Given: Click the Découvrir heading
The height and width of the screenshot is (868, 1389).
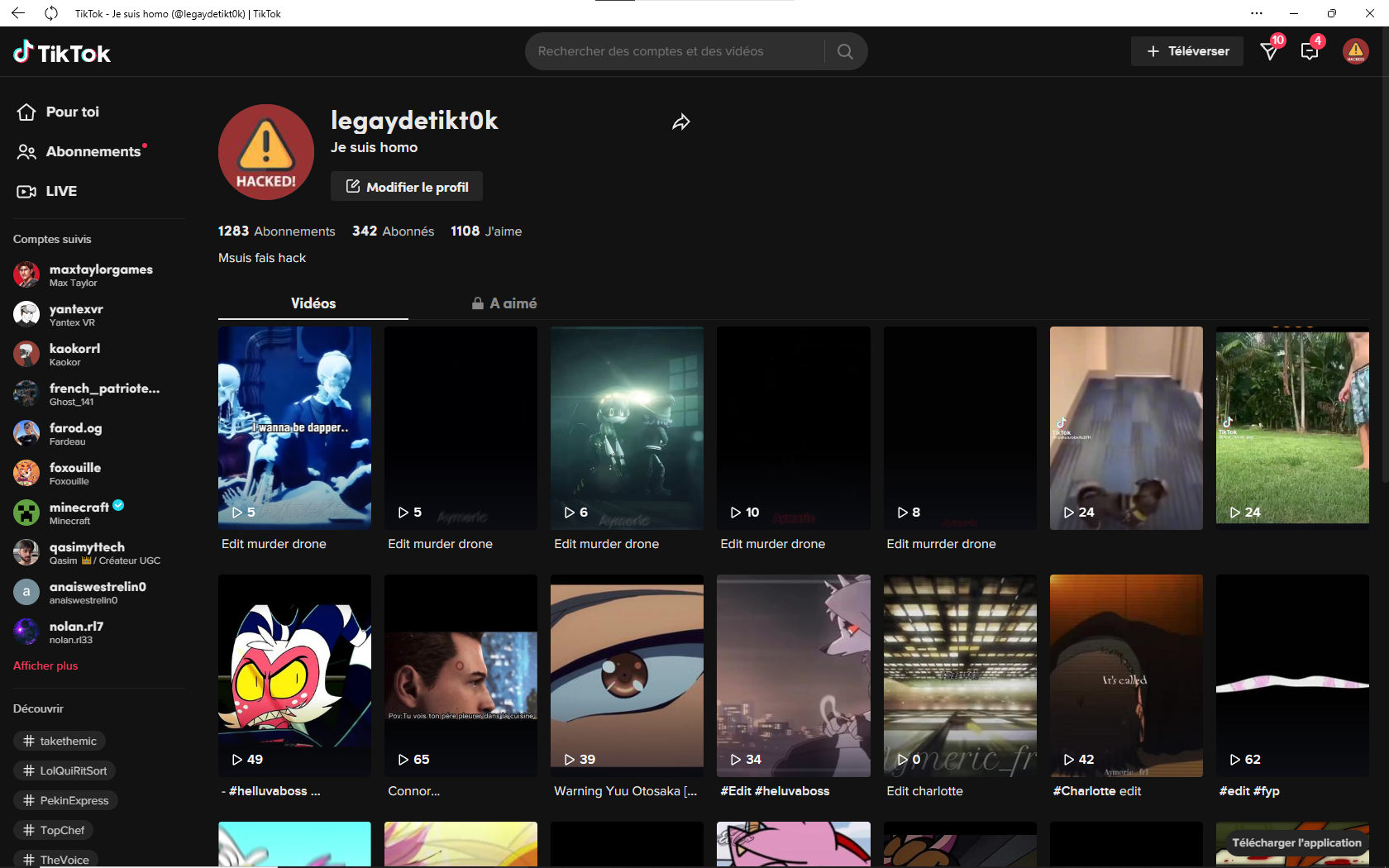Looking at the screenshot, I should (38, 708).
